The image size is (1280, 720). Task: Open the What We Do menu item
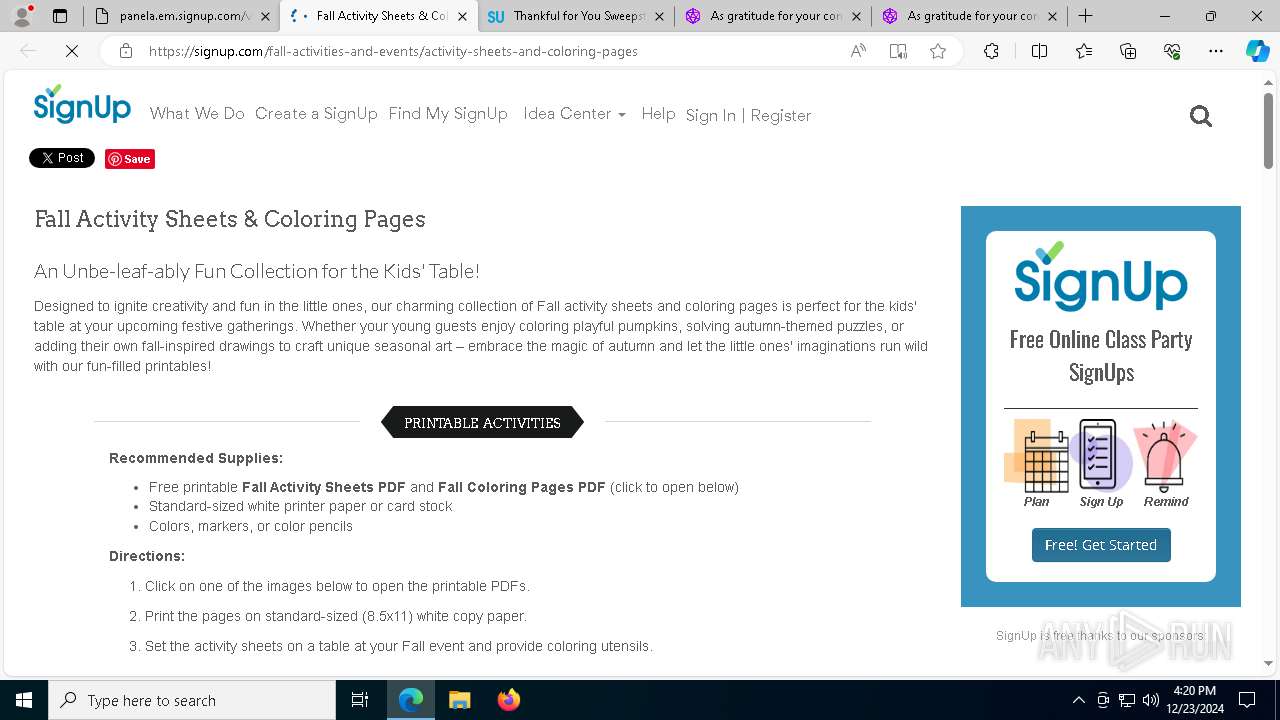point(197,114)
